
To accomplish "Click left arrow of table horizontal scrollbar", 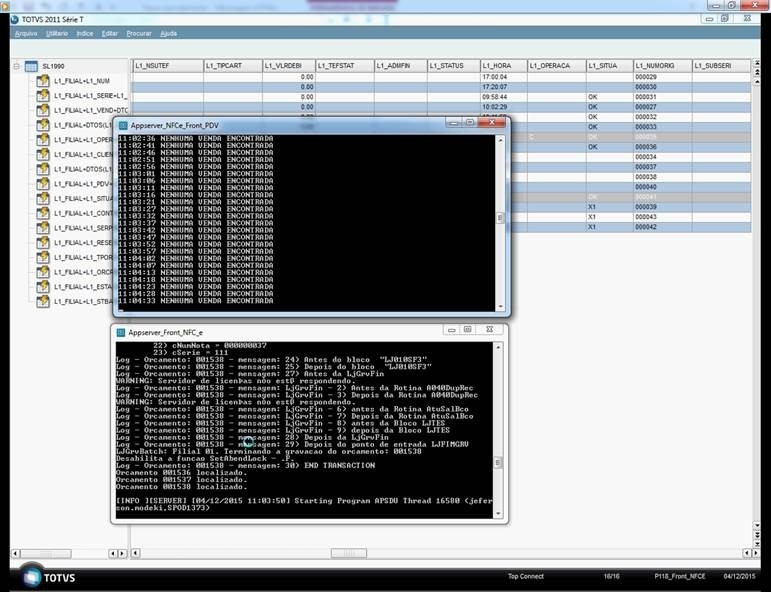I will (136, 554).
